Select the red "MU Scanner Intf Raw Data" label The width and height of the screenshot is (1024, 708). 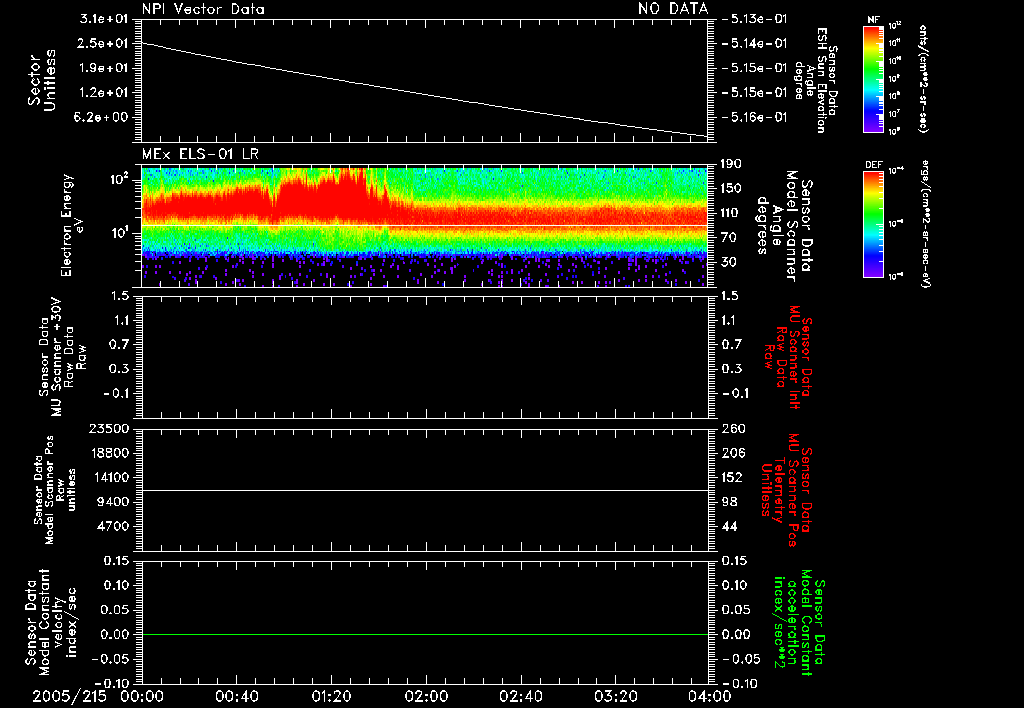click(x=788, y=357)
